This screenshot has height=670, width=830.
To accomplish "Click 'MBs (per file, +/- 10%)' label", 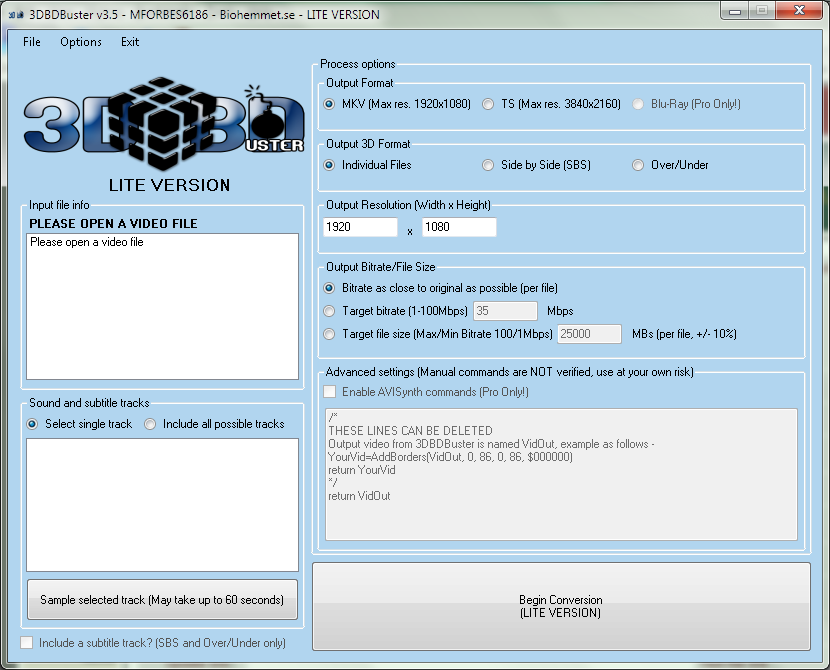I will point(684,334).
